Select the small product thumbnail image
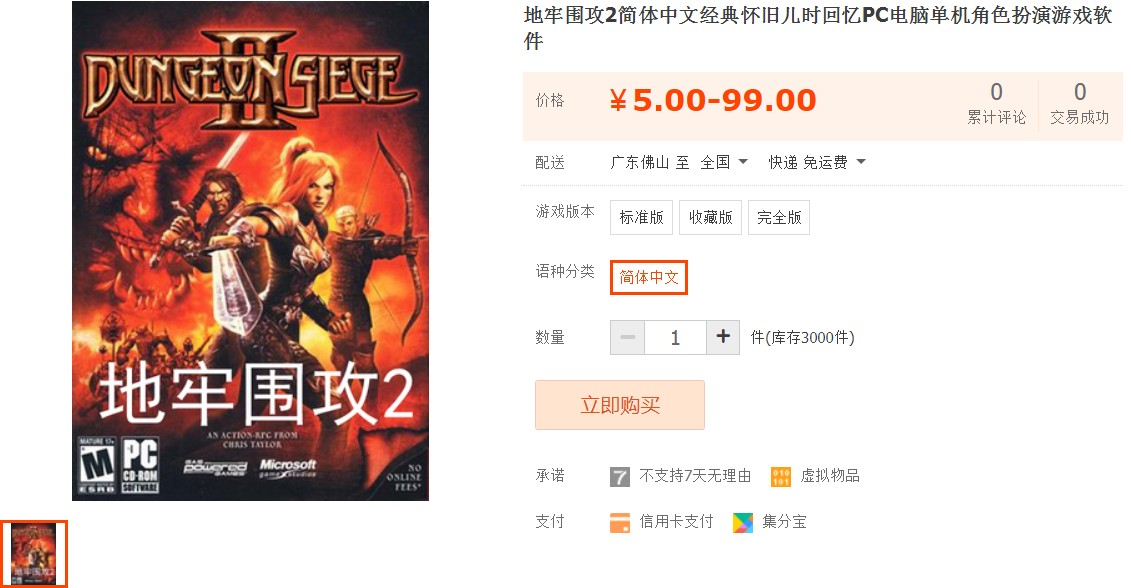The image size is (1131, 588). [34, 553]
